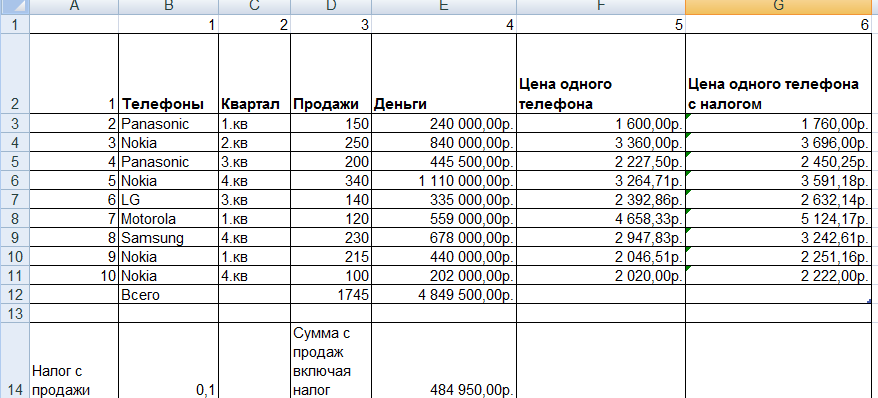This screenshot has height=398, width=878.
Task: Click total money cell 4 849 500,00р.
Action: (444, 294)
